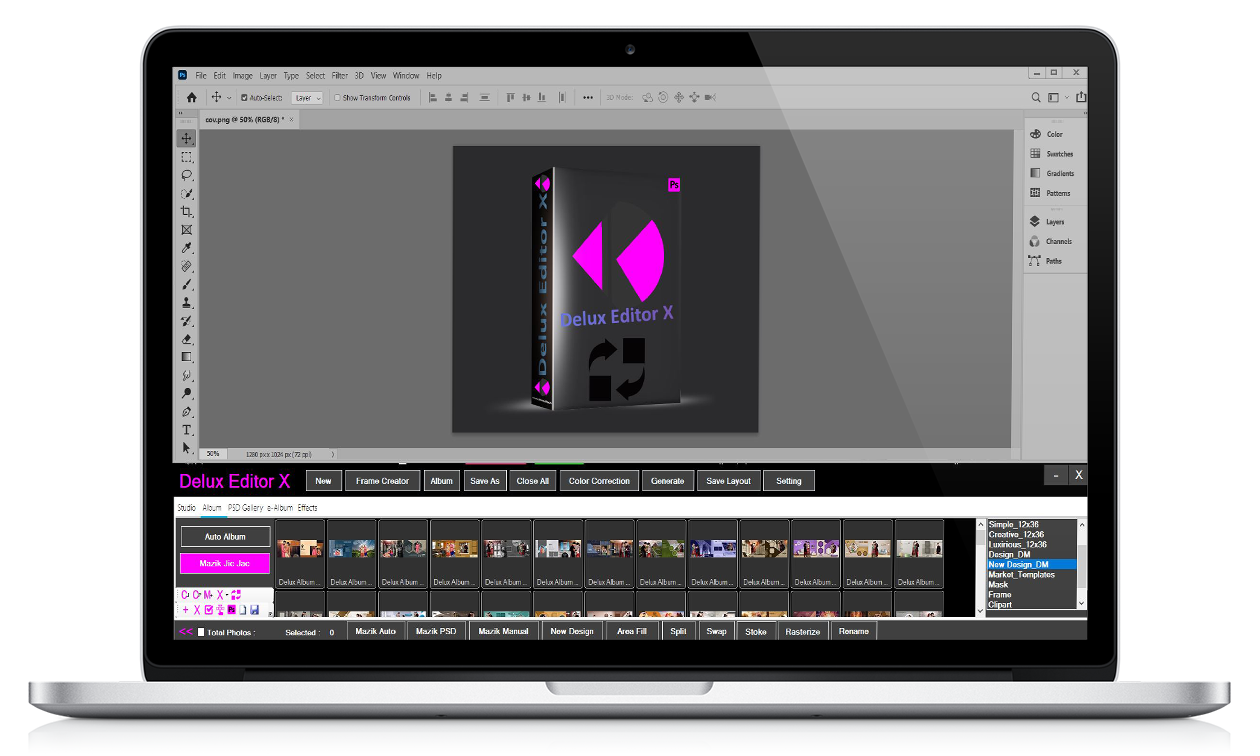This screenshot has height=756, width=1260.
Task: Click the align left edges icon
Action: coord(433,98)
